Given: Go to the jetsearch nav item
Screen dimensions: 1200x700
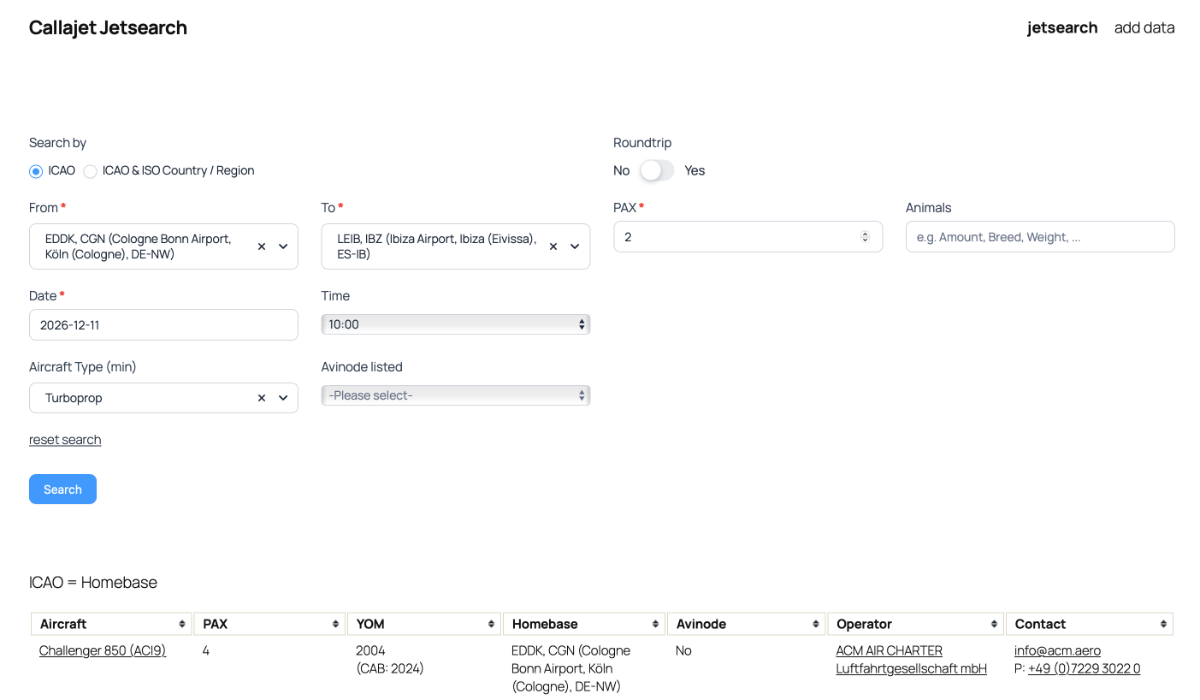Looking at the screenshot, I should pos(1062,28).
